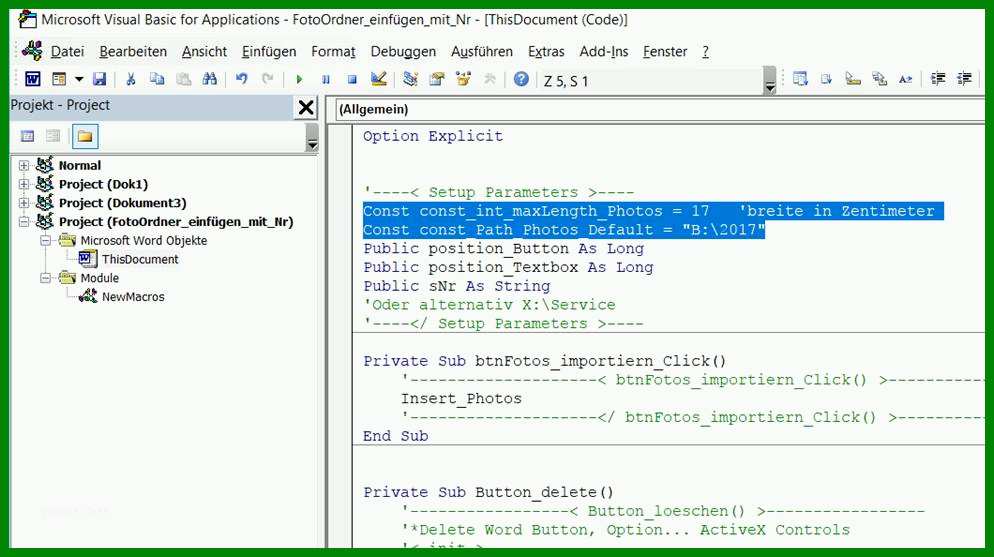Outdent the selected code lines
Screen dimensions: 994x557
(x=964, y=79)
